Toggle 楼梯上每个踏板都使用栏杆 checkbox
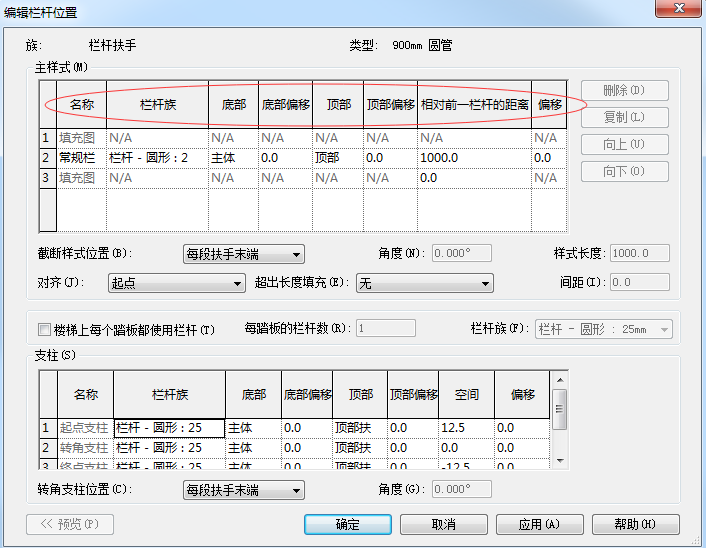This screenshot has width=706, height=548. coord(44,330)
